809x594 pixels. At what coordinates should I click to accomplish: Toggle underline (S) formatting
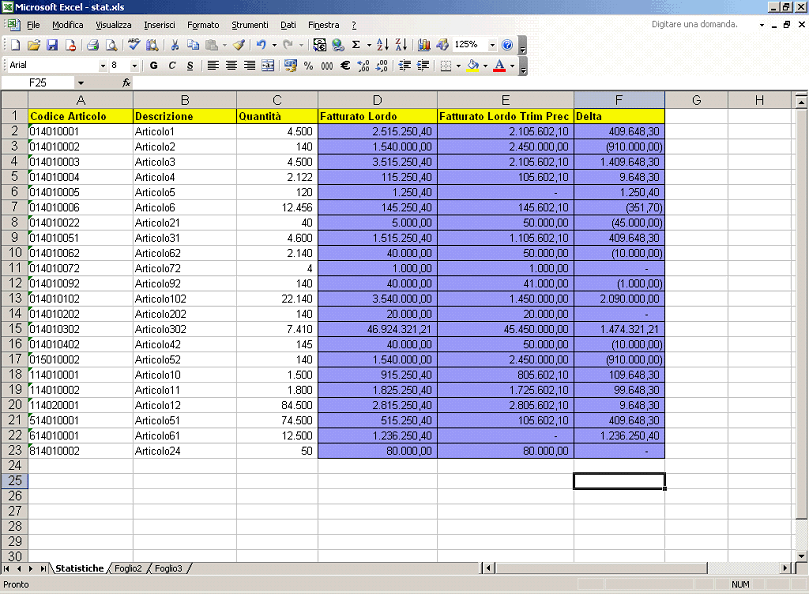tap(190, 66)
